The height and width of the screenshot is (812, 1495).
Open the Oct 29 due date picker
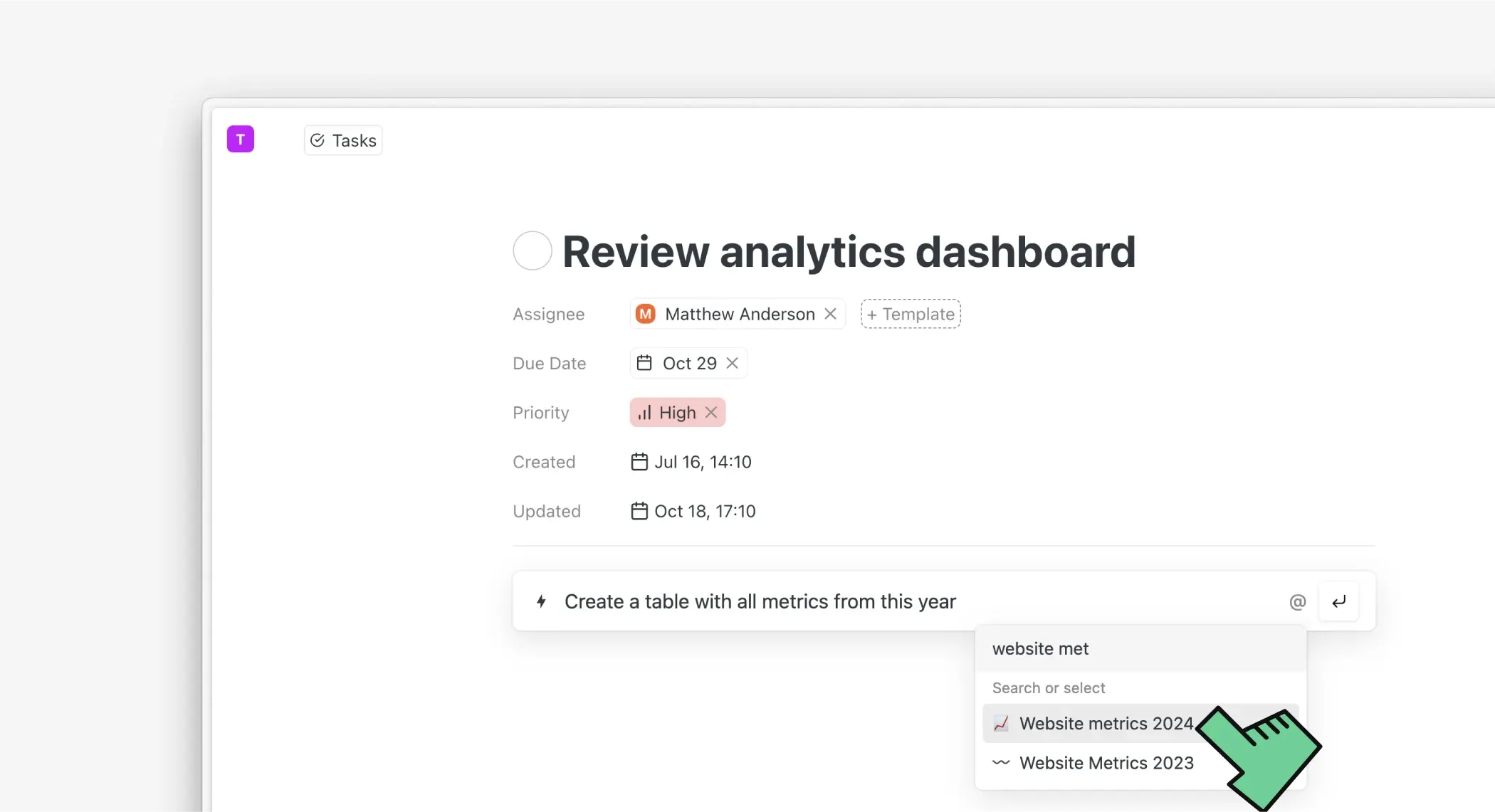688,363
